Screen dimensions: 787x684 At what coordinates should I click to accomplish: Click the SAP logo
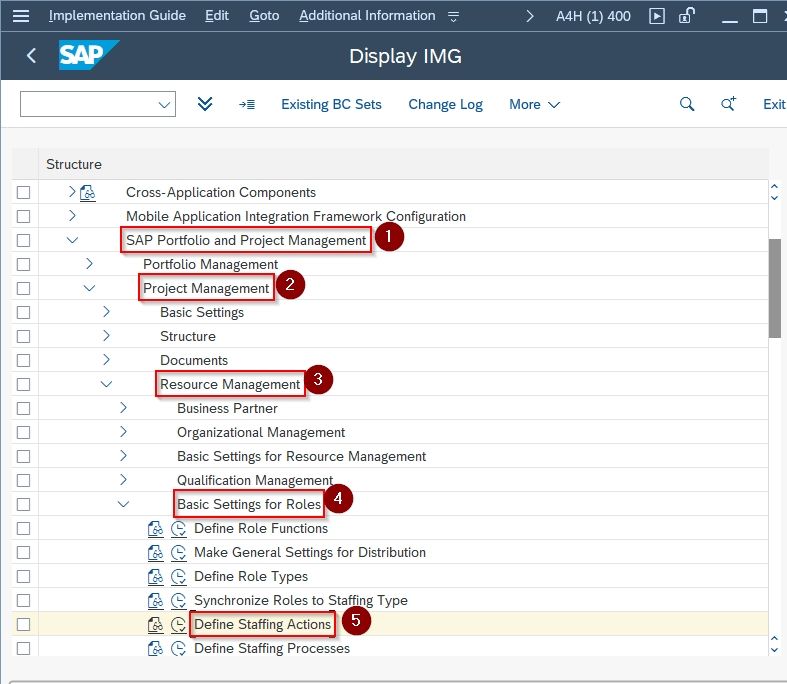tap(88, 55)
